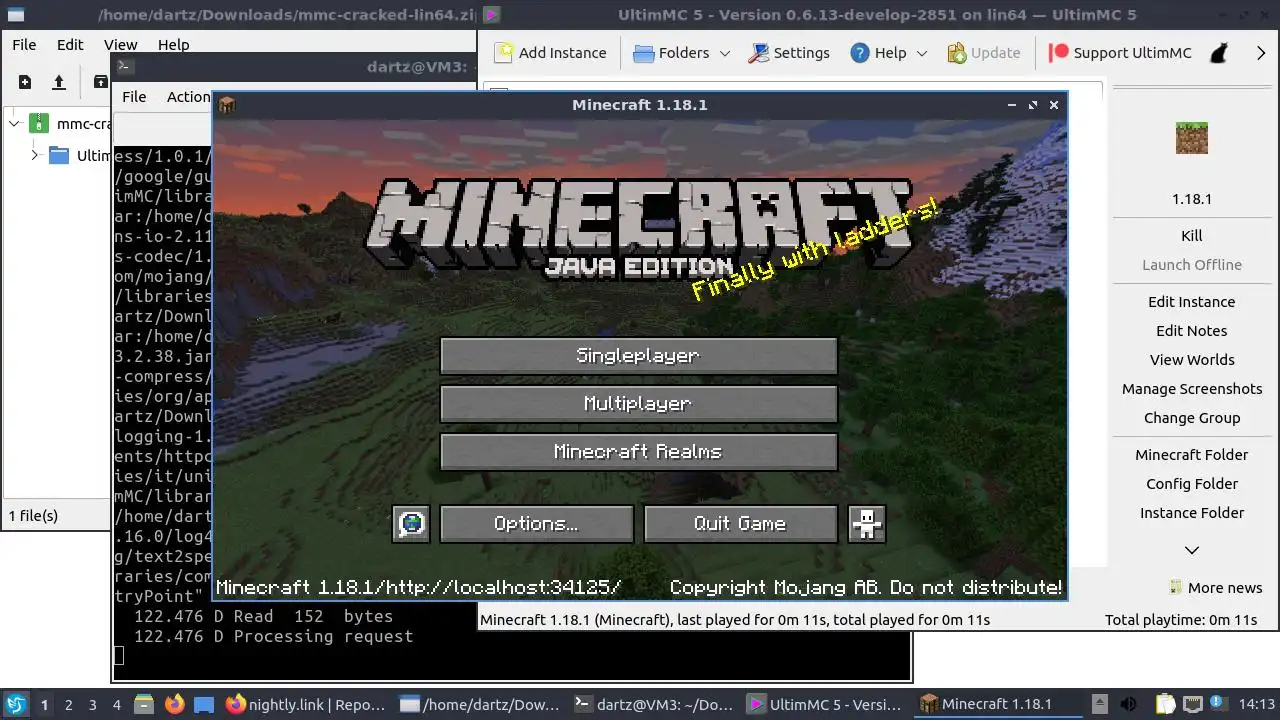Open the Multiplayer menu
Image resolution: width=1280 pixels, height=720 pixels.
click(x=638, y=404)
